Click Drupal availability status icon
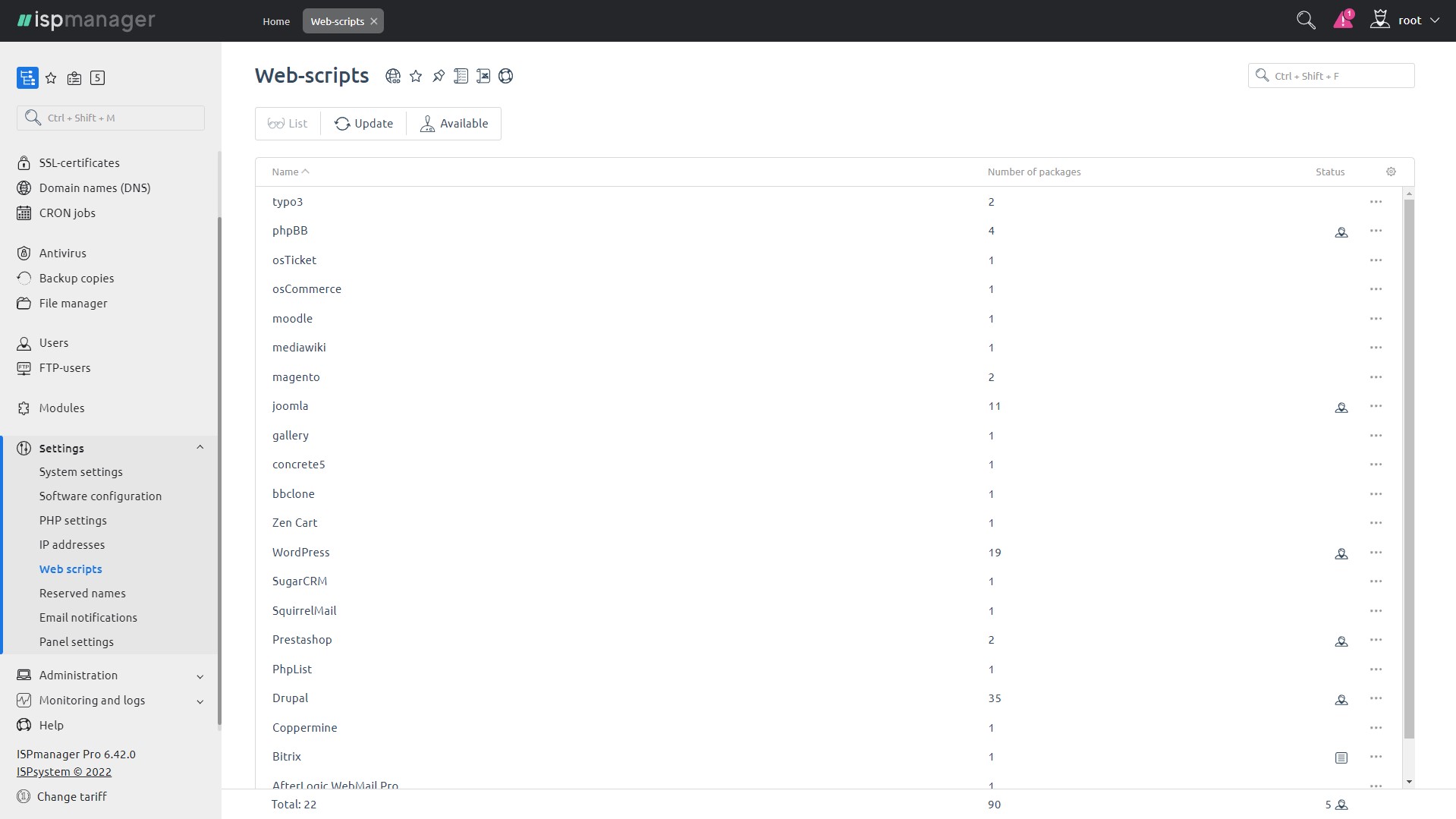1456x819 pixels. tap(1341, 700)
